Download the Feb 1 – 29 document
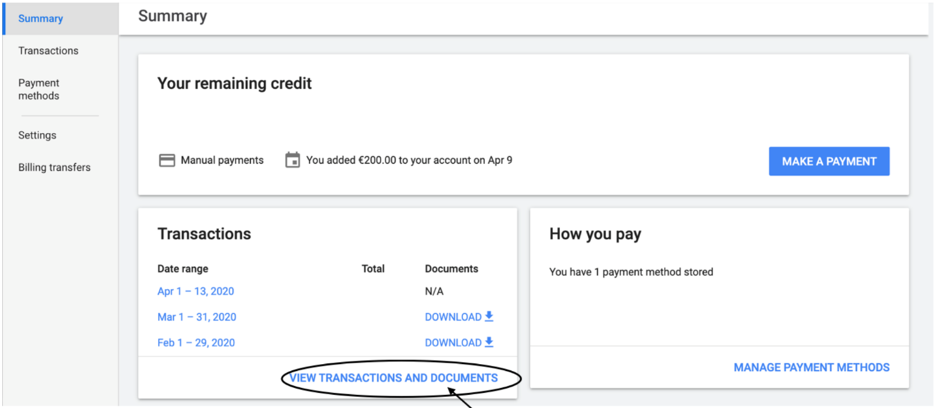This screenshot has width=939, height=408. point(459,343)
